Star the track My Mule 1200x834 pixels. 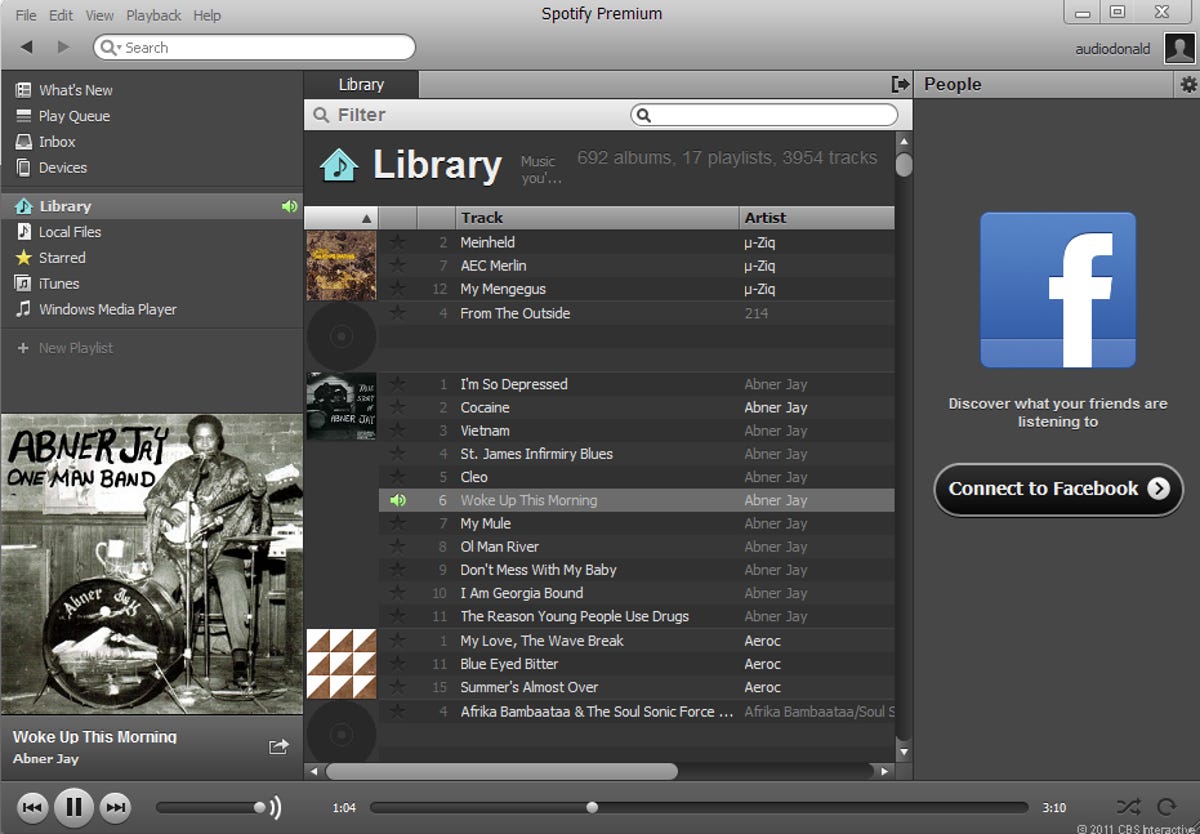[x=398, y=523]
